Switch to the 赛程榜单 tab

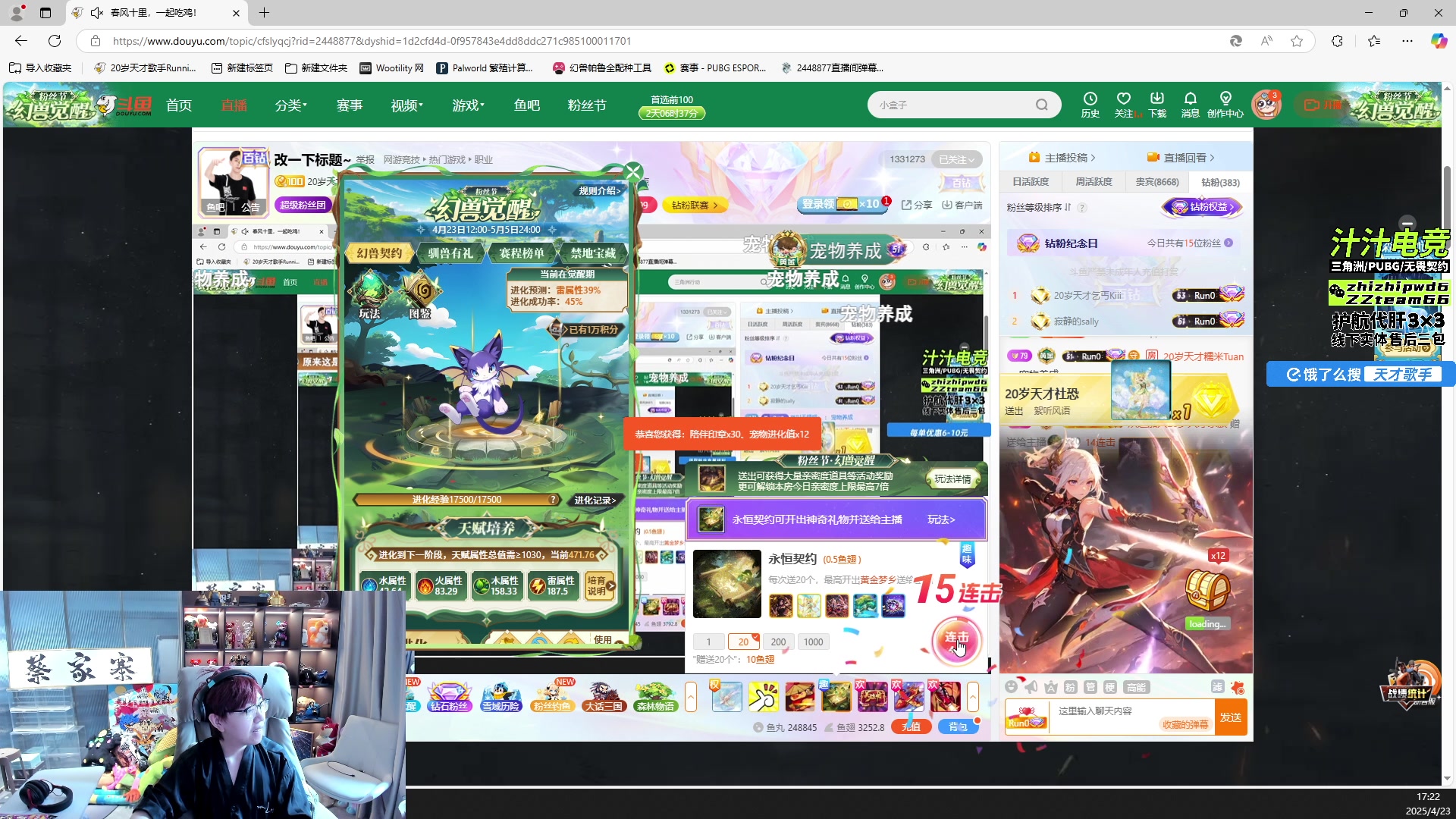[x=522, y=253]
